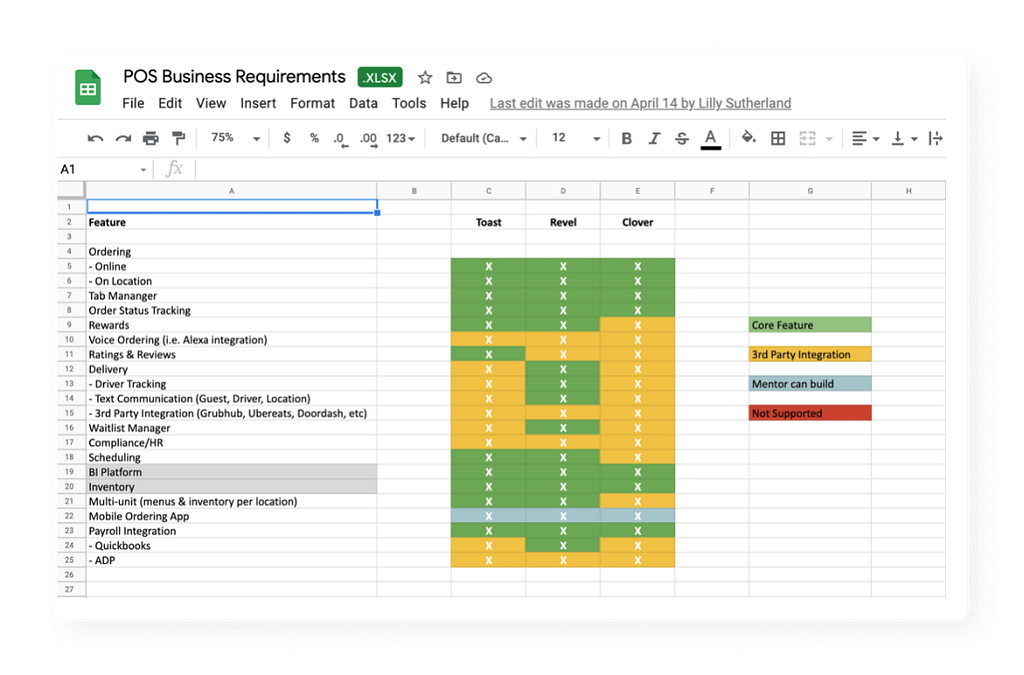Select the Clover column heading cell

coord(637,222)
